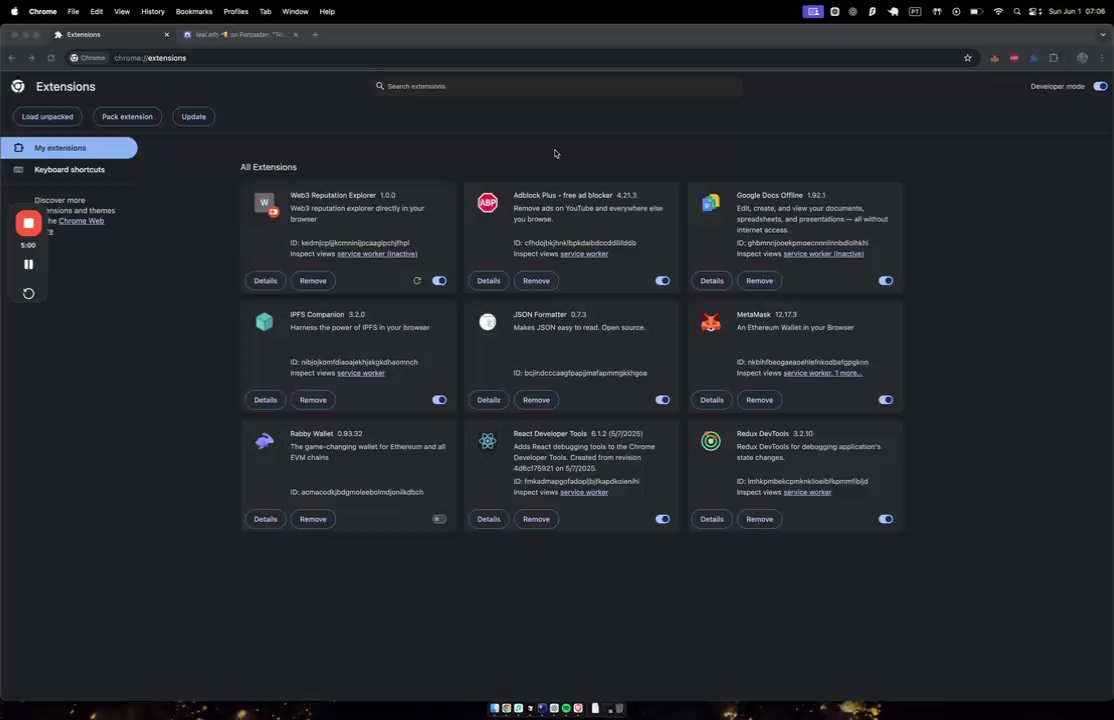The height and width of the screenshot is (720, 1114).
Task: Click the Wi-Fi status icon
Action: (998, 11)
